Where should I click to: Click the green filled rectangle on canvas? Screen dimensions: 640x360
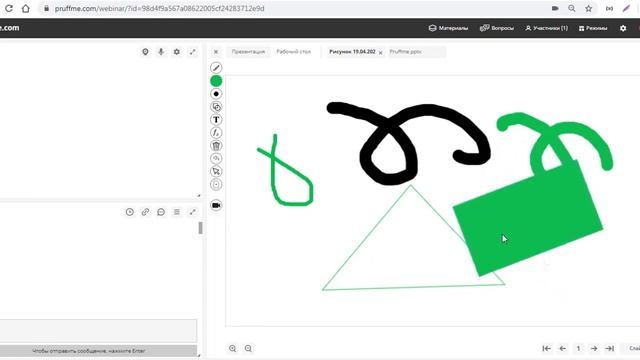point(528,218)
